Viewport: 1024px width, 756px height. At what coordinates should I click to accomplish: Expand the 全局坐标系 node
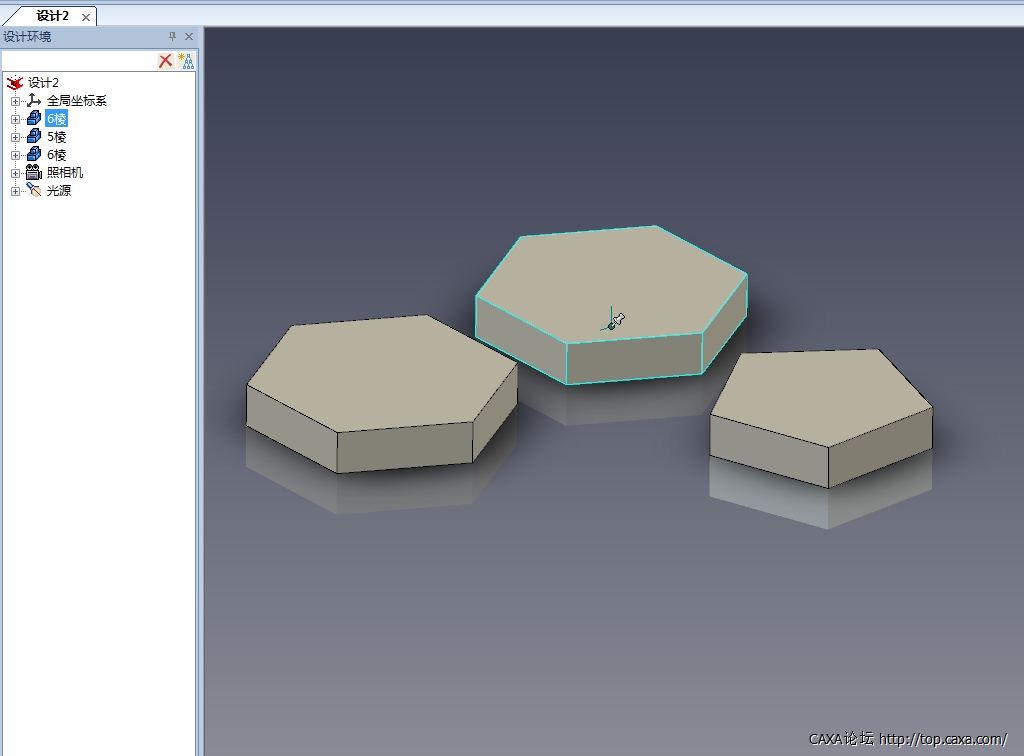(x=15, y=101)
